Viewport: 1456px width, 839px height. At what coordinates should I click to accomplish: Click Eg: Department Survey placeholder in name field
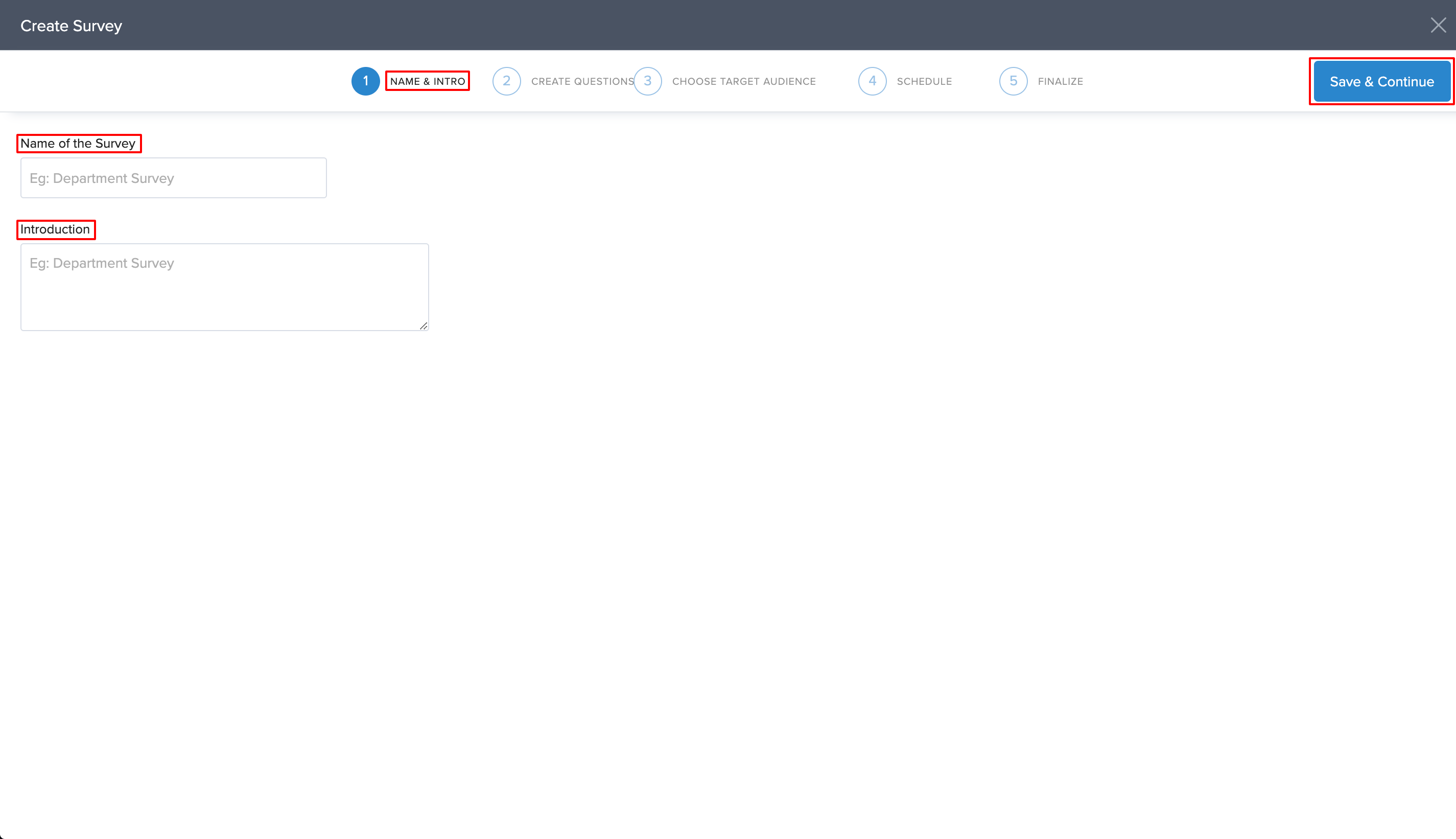coord(102,179)
